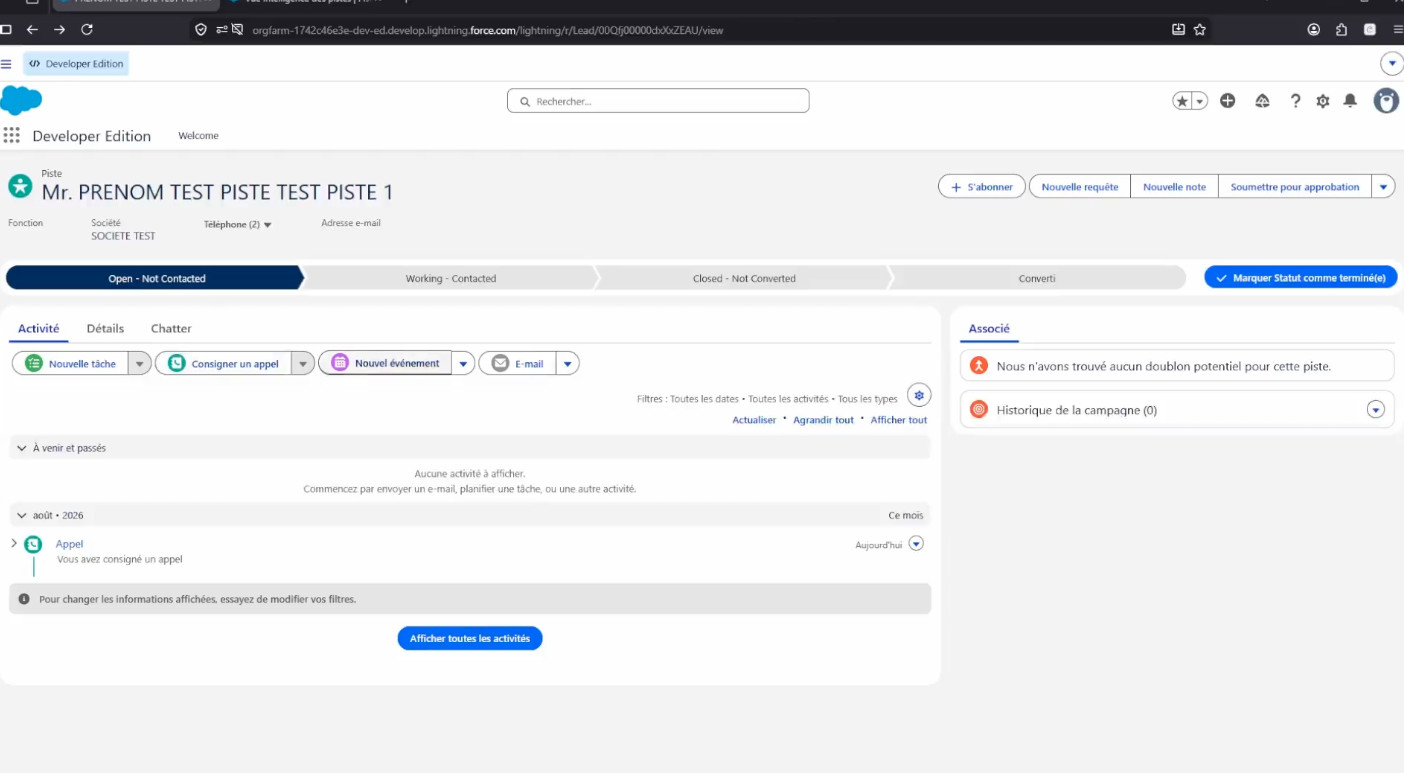Collapse the À venir et passés section

[21, 448]
